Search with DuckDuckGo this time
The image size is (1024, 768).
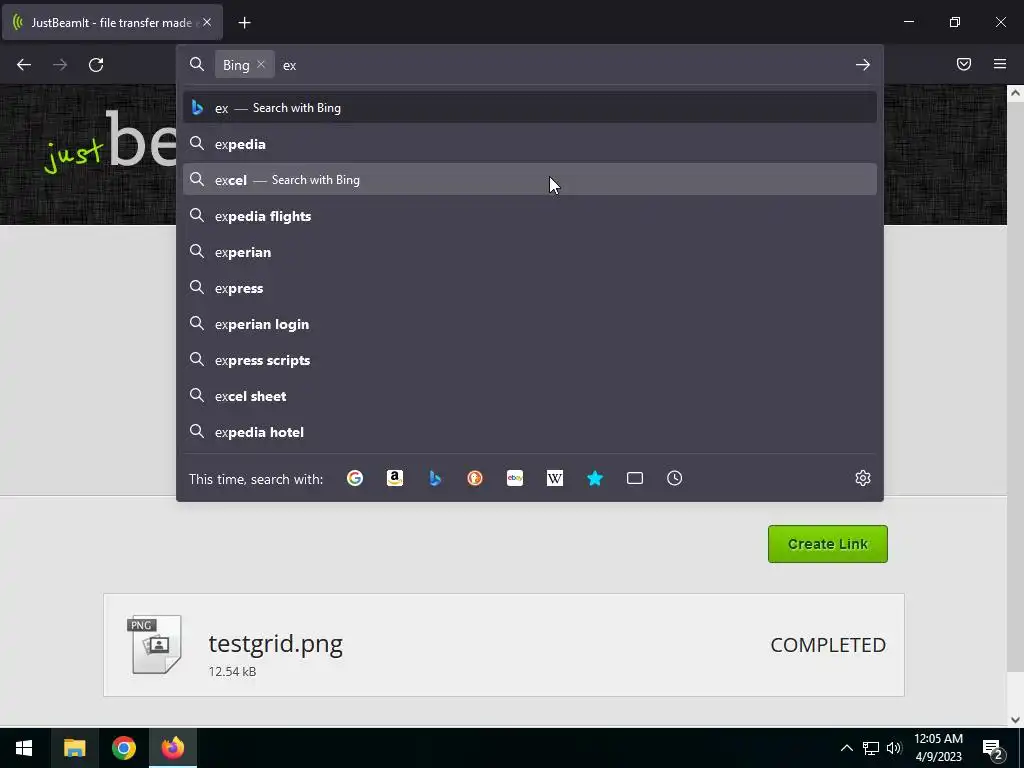(x=475, y=478)
